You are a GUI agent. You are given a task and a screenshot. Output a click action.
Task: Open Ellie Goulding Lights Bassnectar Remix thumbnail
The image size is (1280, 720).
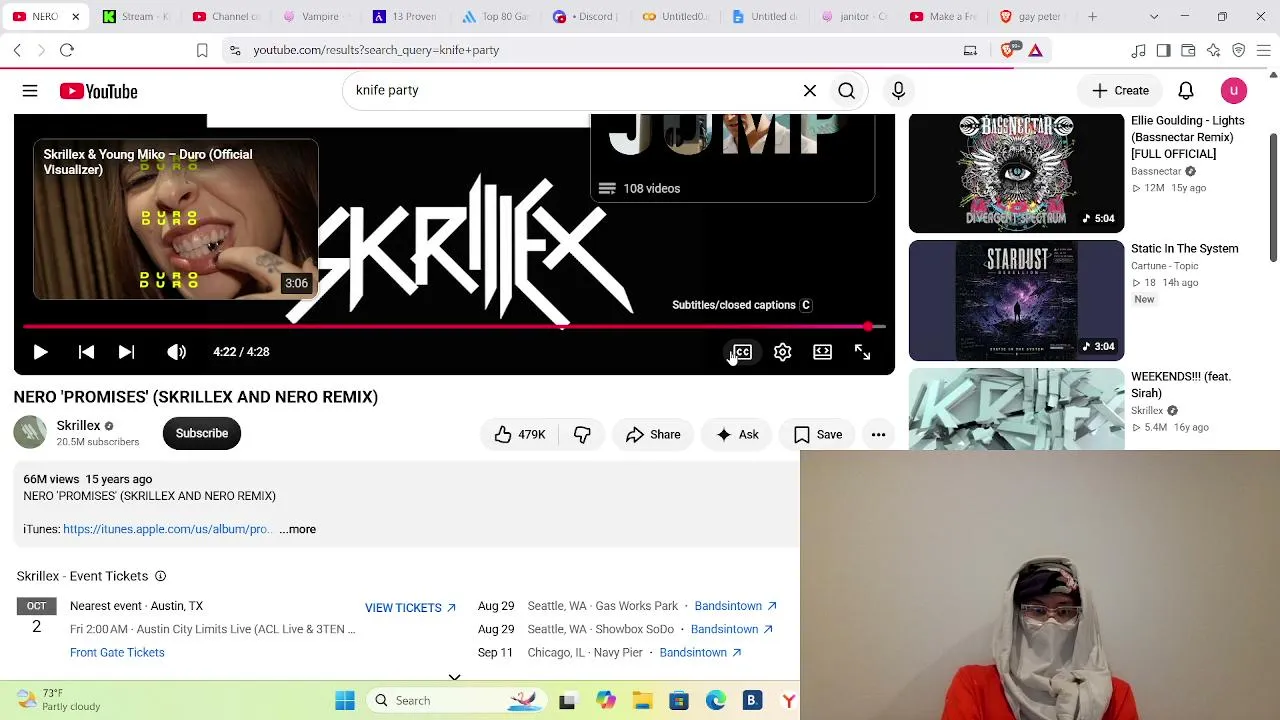(x=1016, y=173)
